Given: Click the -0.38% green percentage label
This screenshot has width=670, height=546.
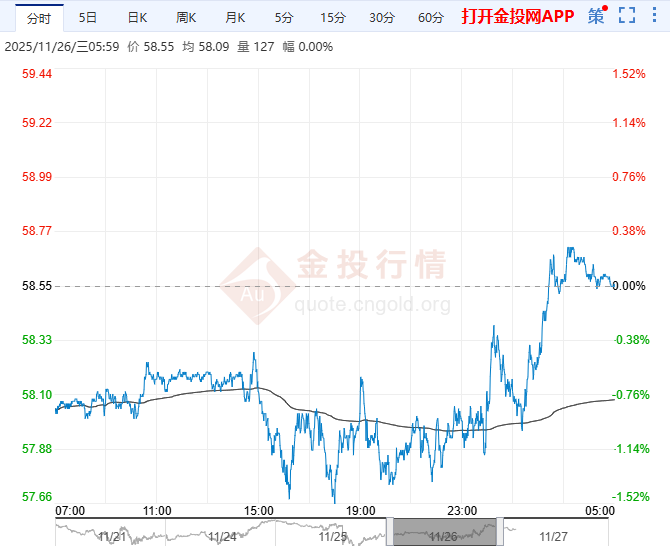Looking at the screenshot, I should click(631, 340).
